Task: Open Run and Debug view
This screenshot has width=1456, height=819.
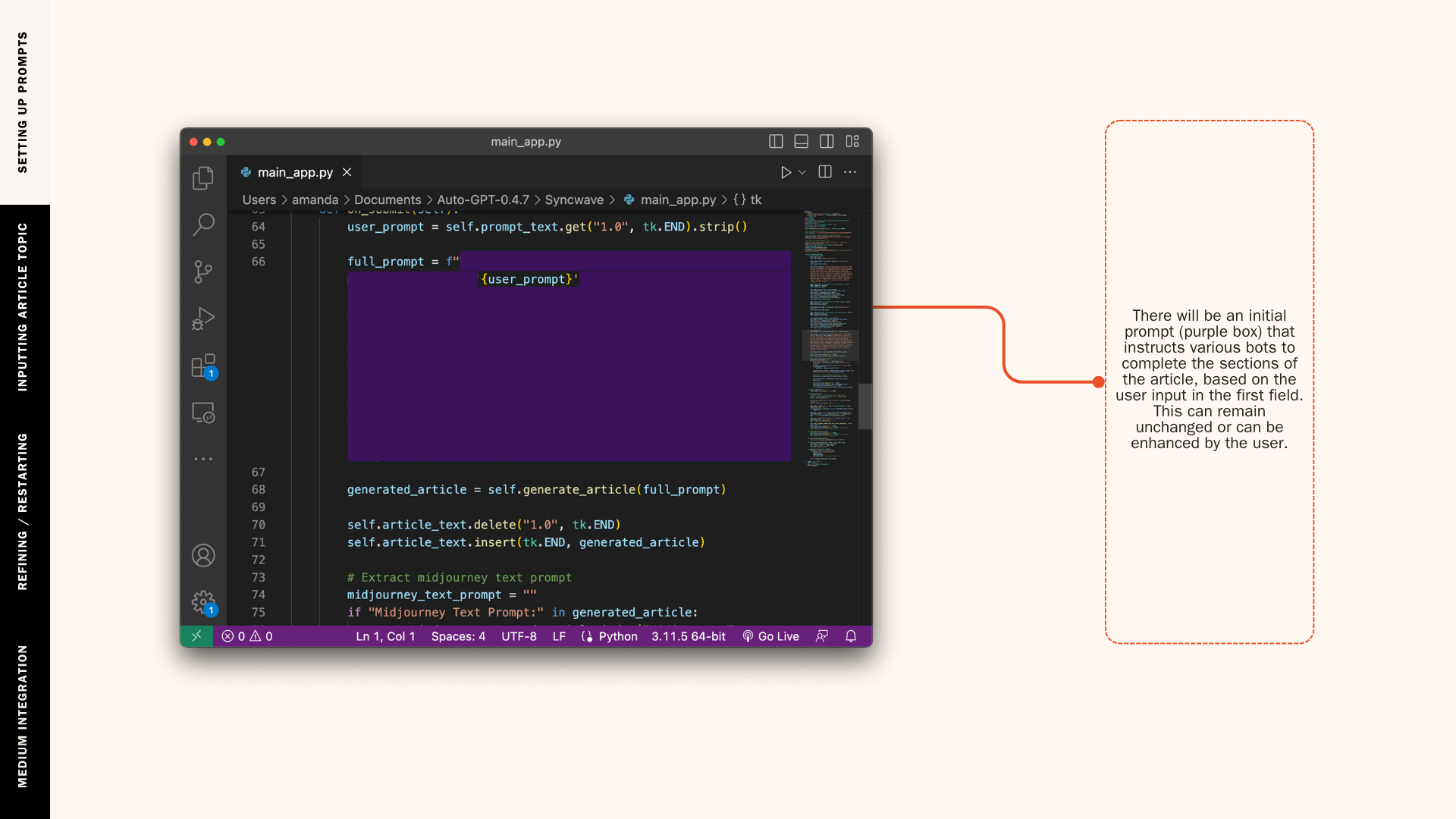Action: (x=202, y=318)
